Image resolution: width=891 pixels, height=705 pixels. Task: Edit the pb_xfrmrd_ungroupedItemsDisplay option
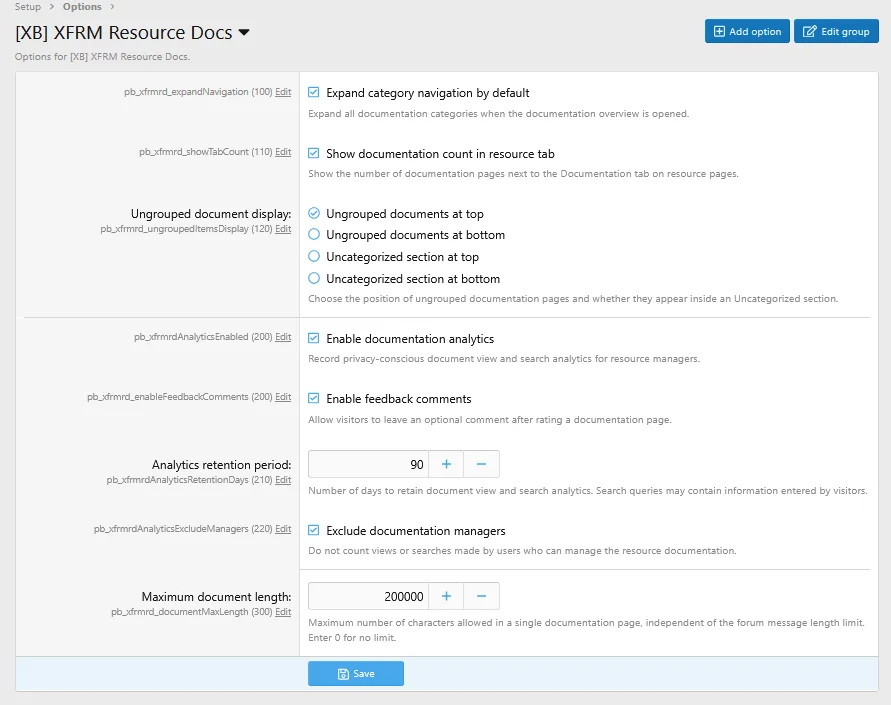click(283, 229)
